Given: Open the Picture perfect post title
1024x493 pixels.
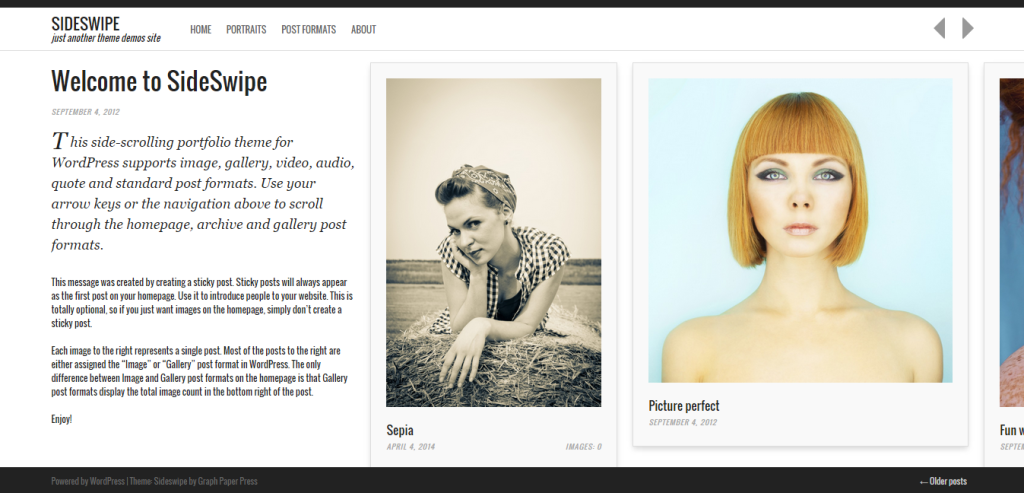Looking at the screenshot, I should (684, 406).
